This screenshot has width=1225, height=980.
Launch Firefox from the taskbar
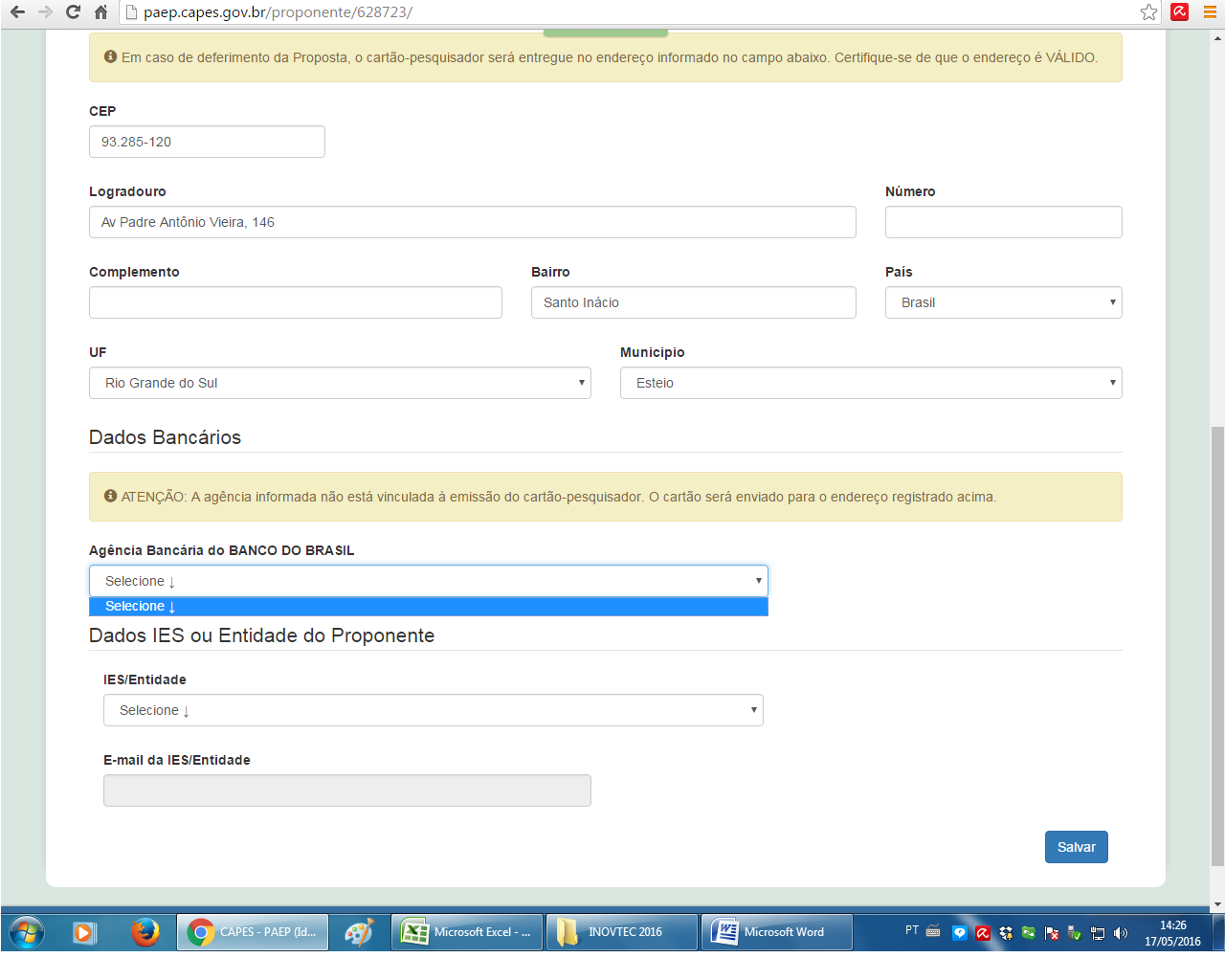145,931
